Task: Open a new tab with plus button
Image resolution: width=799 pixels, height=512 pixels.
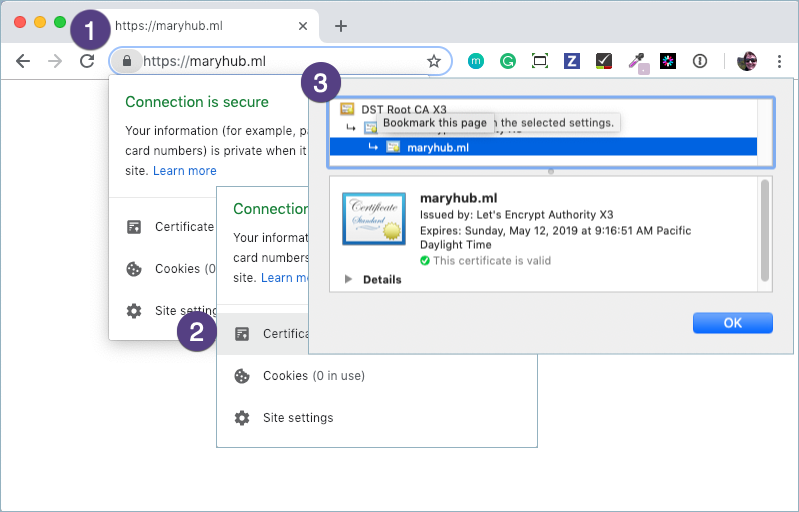Action: click(341, 26)
